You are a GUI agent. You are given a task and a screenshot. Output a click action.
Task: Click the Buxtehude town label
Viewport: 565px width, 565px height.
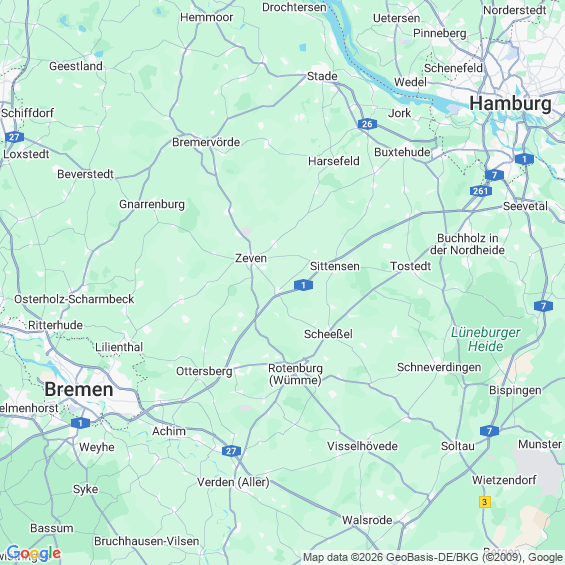click(x=402, y=152)
